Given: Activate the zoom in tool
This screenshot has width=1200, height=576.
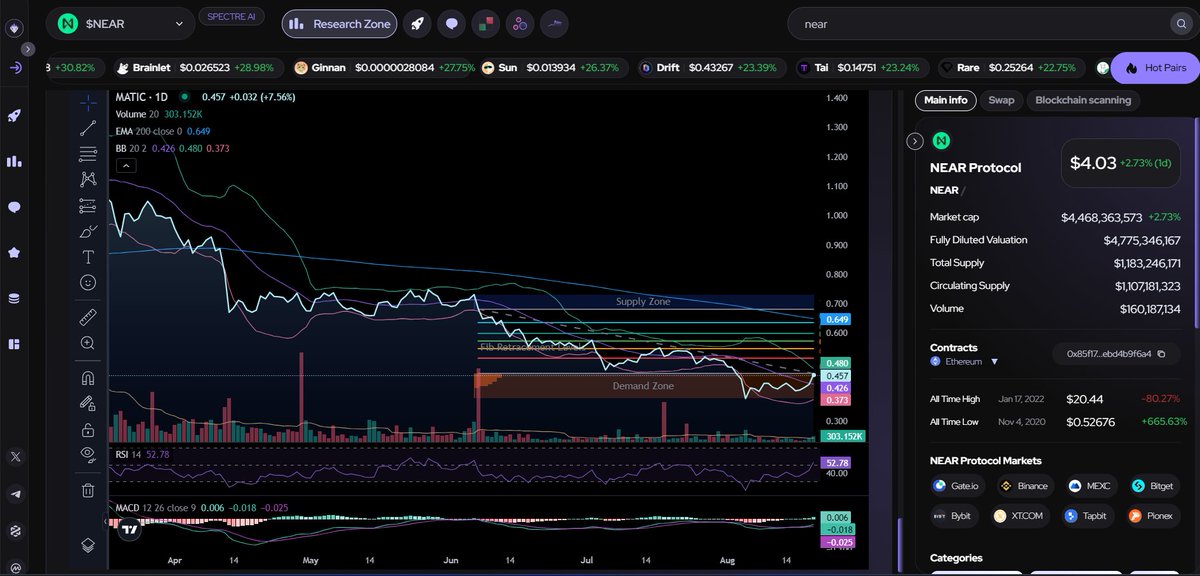Looking at the screenshot, I should click(88, 343).
